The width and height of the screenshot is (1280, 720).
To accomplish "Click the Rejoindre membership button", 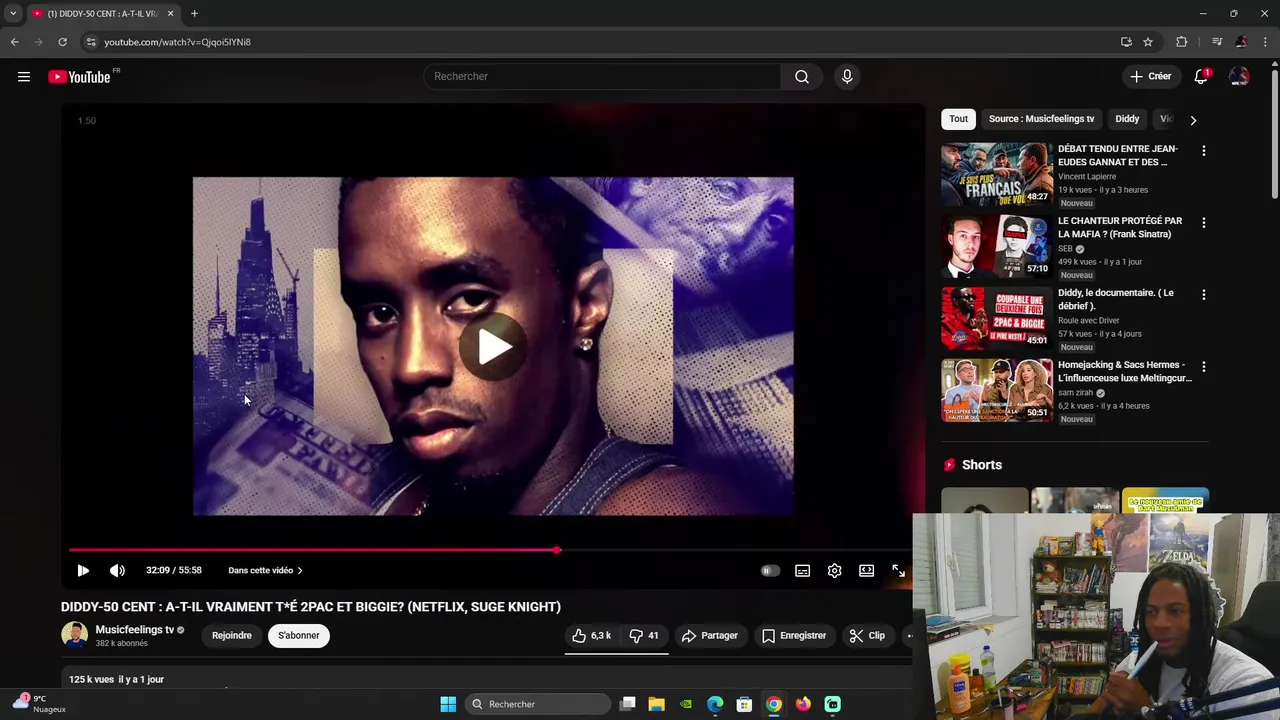I will [x=232, y=636].
